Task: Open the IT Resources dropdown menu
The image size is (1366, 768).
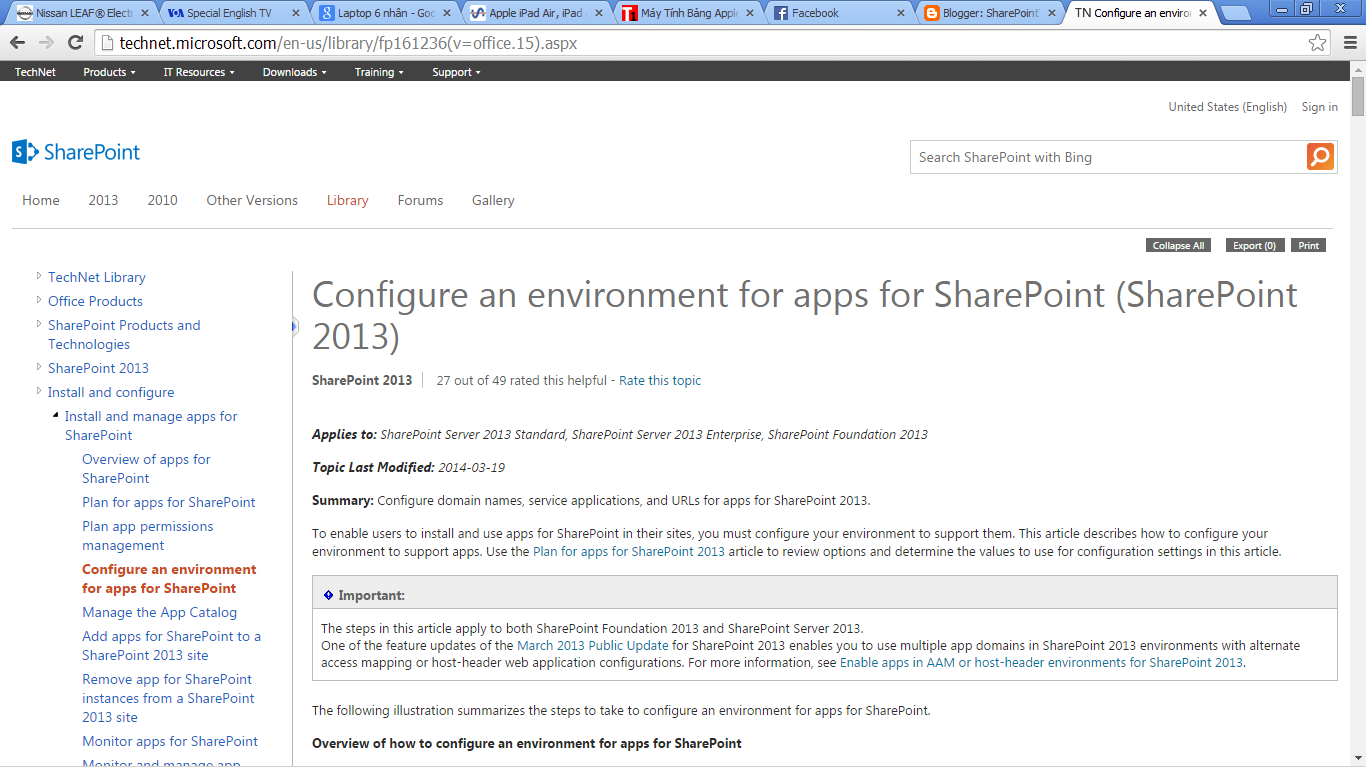Action: [x=199, y=72]
